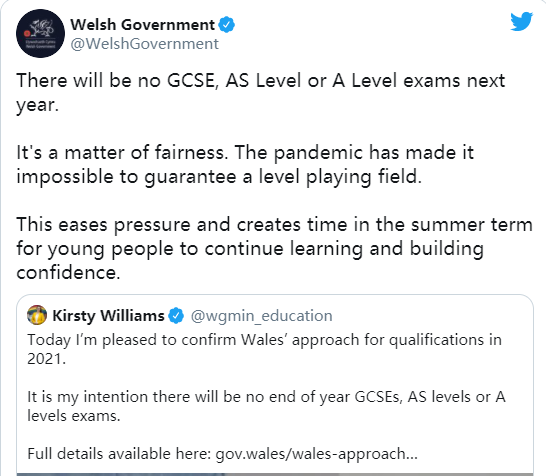This screenshot has width=546, height=476.
Task: Visit the @wgmin_education handle
Action: (262, 316)
